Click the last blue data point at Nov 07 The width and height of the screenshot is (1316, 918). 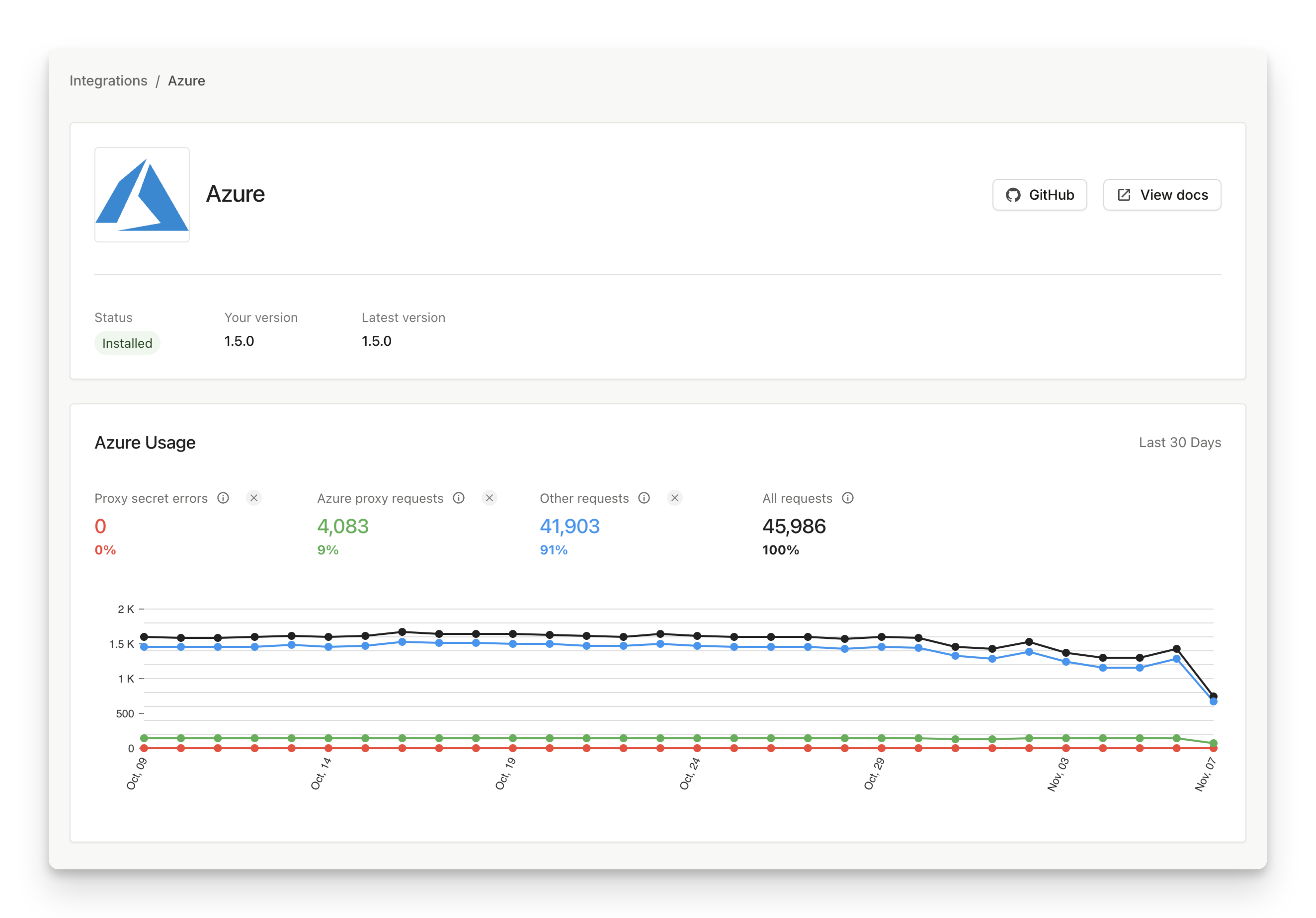(1213, 701)
